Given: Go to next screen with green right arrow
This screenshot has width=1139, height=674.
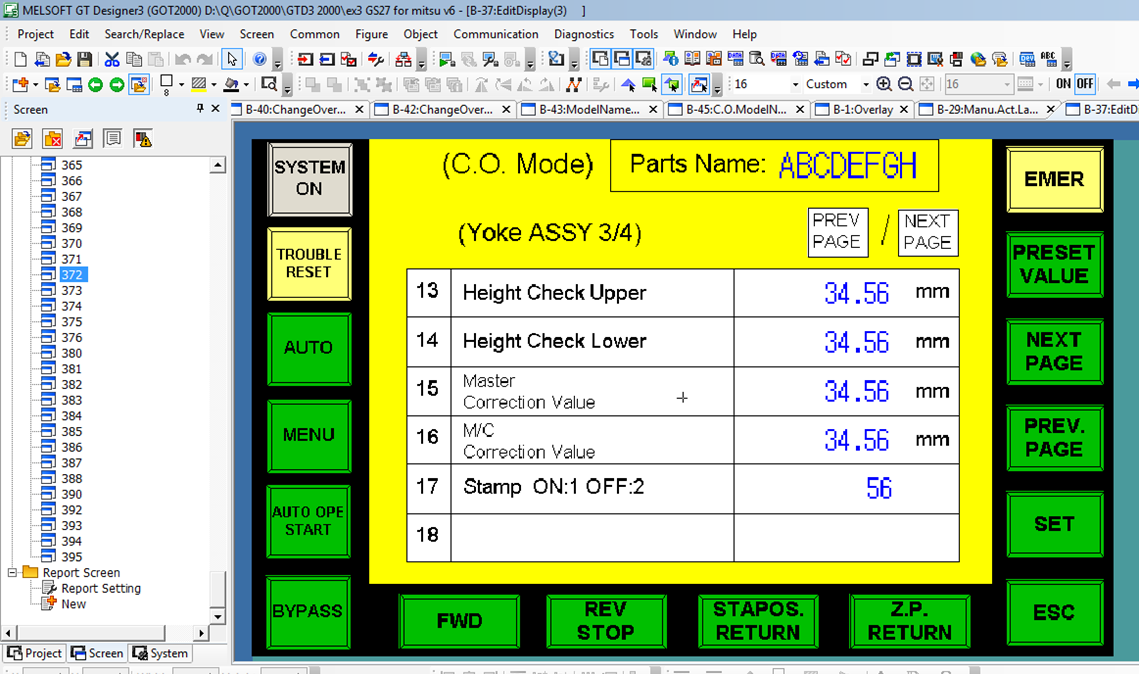Looking at the screenshot, I should click(116, 84).
